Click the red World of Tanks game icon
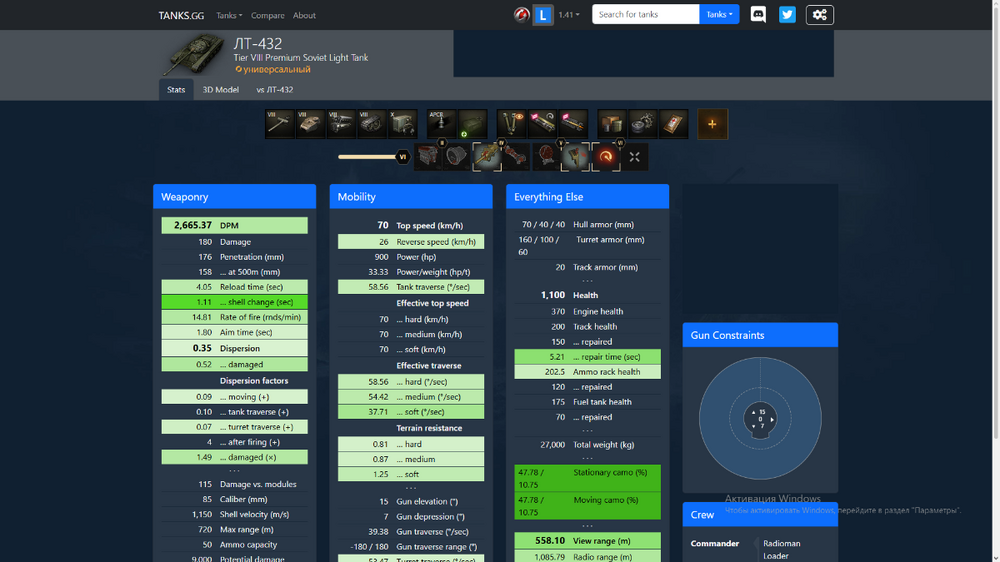The height and width of the screenshot is (562, 1000). point(522,15)
